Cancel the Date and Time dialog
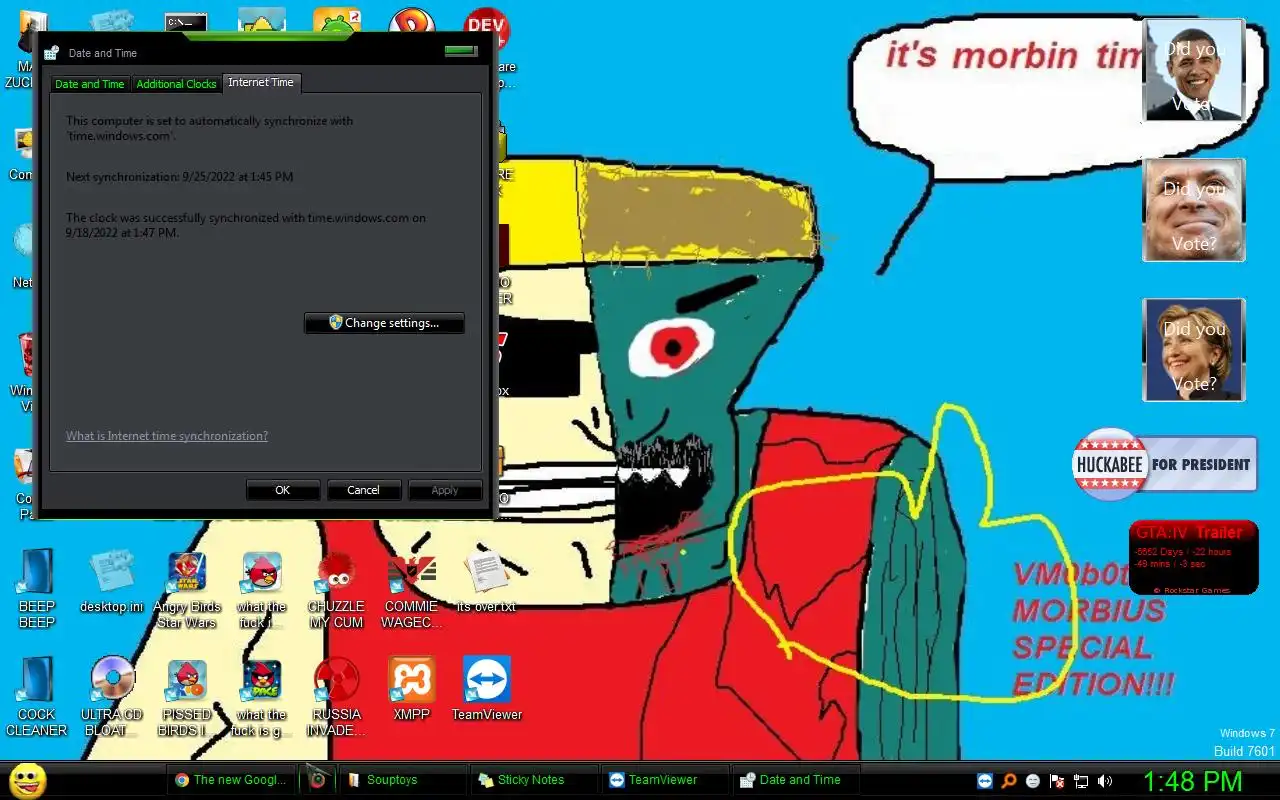Viewport: 1280px width, 800px height. pos(364,490)
